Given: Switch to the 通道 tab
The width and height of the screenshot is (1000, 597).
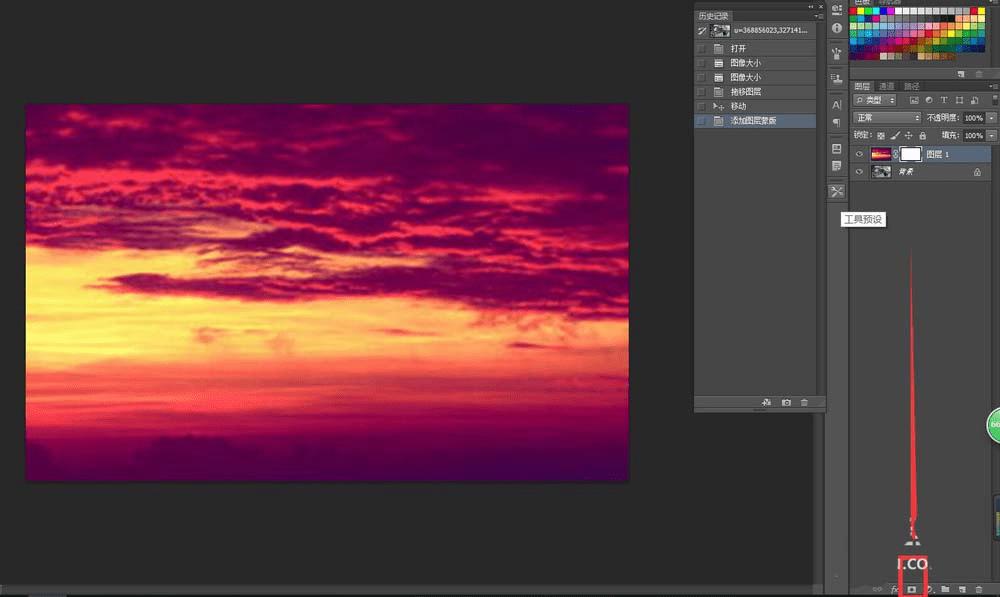Looking at the screenshot, I should click(x=887, y=86).
